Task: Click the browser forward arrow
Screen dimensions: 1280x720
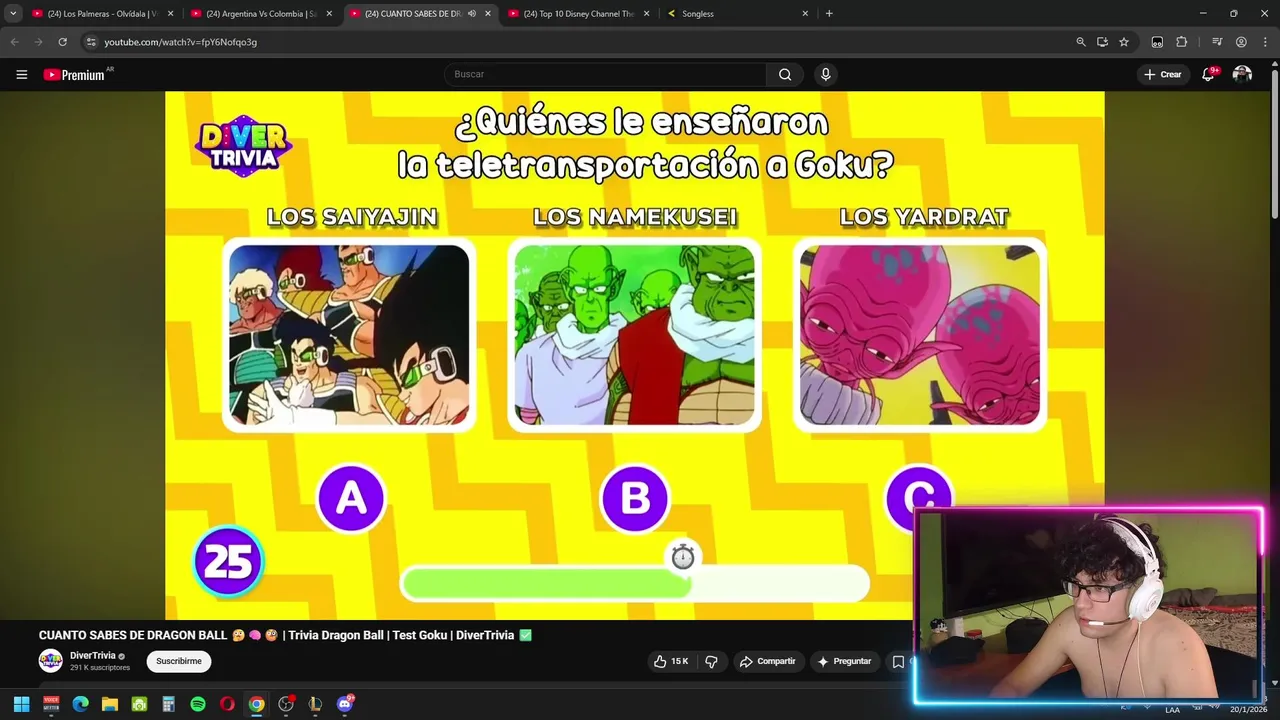Action: [x=38, y=42]
